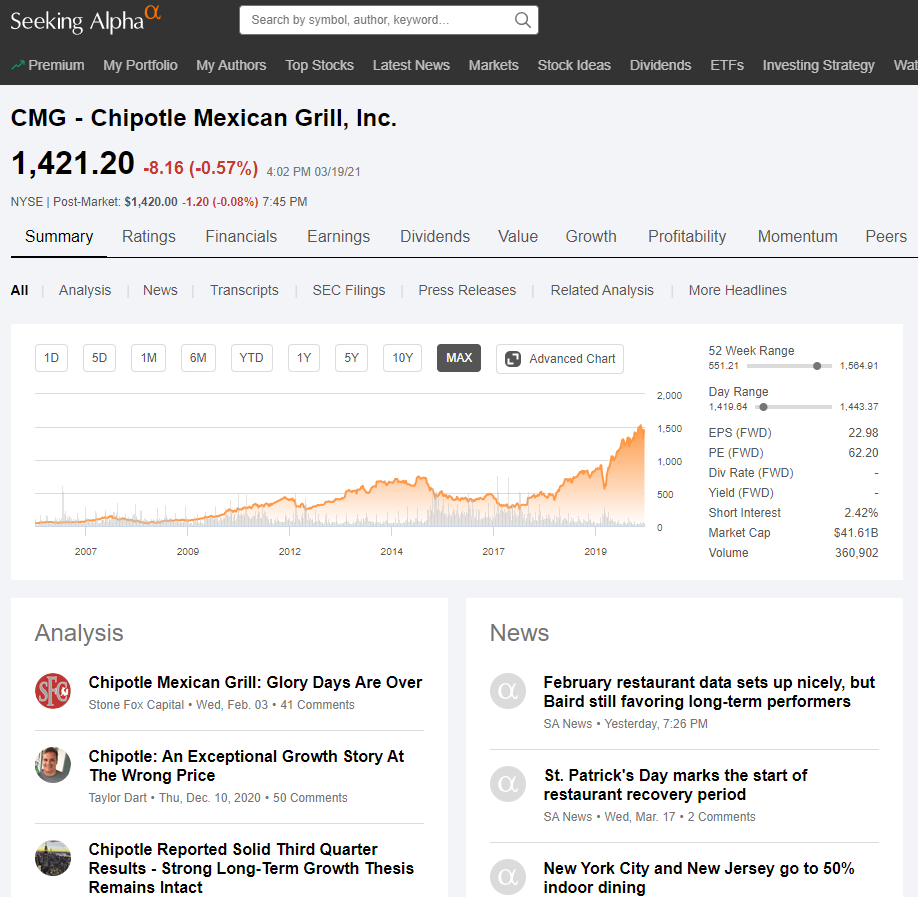Open 'Glory Days Are Over' article
The height and width of the screenshot is (897, 918).
pos(255,683)
